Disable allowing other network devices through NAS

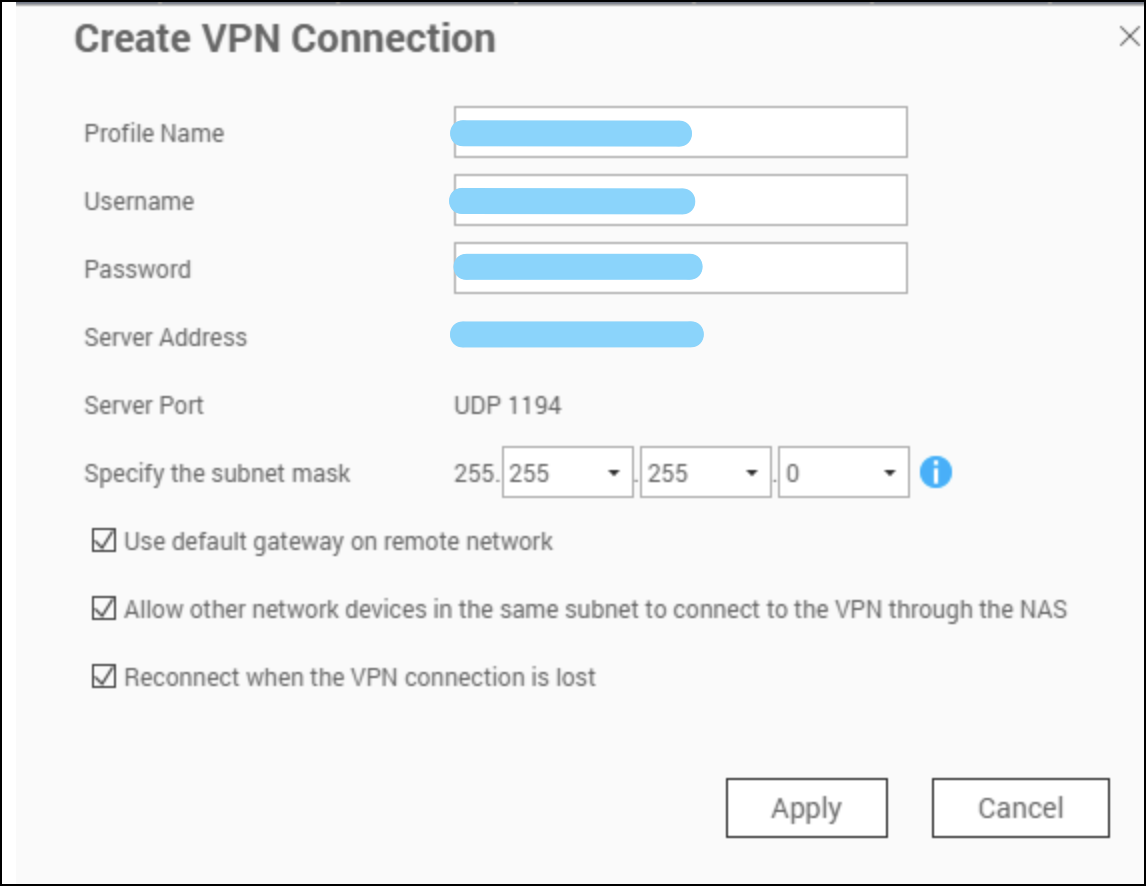pos(104,609)
